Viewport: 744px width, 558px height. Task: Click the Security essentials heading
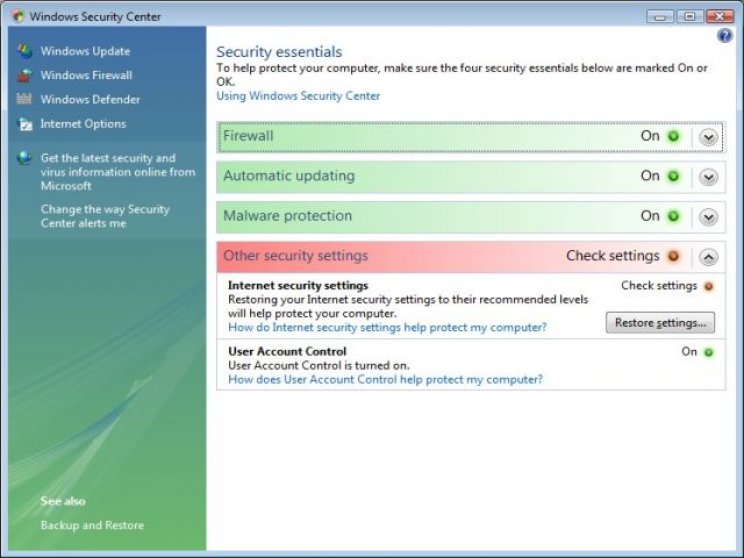click(279, 52)
